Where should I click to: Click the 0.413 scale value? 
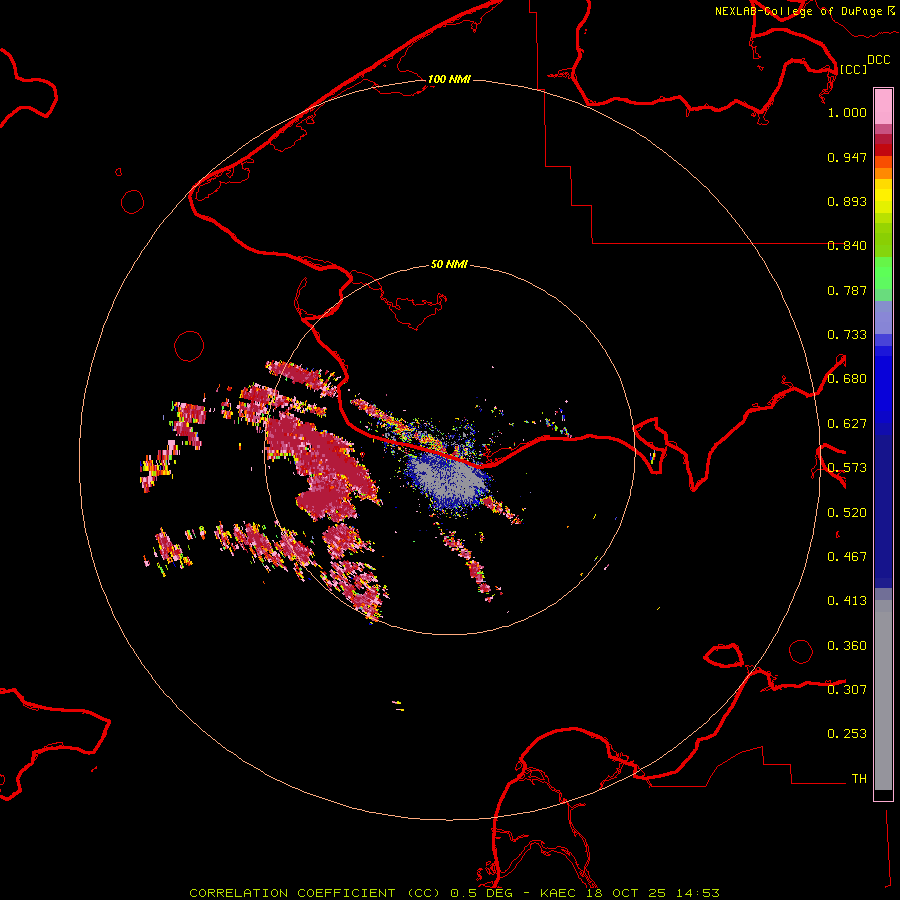tap(847, 601)
